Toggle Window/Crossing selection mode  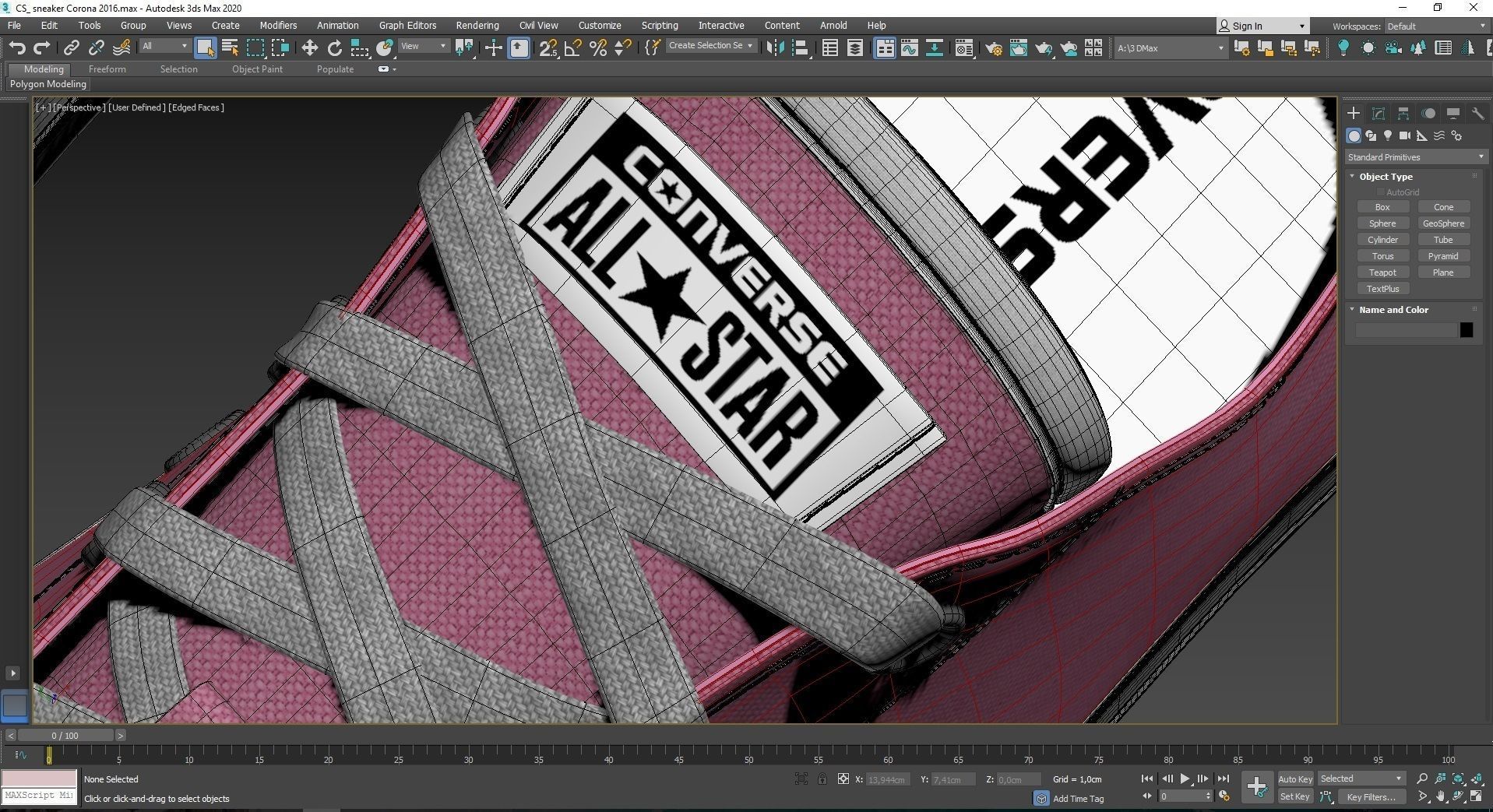(x=280, y=48)
